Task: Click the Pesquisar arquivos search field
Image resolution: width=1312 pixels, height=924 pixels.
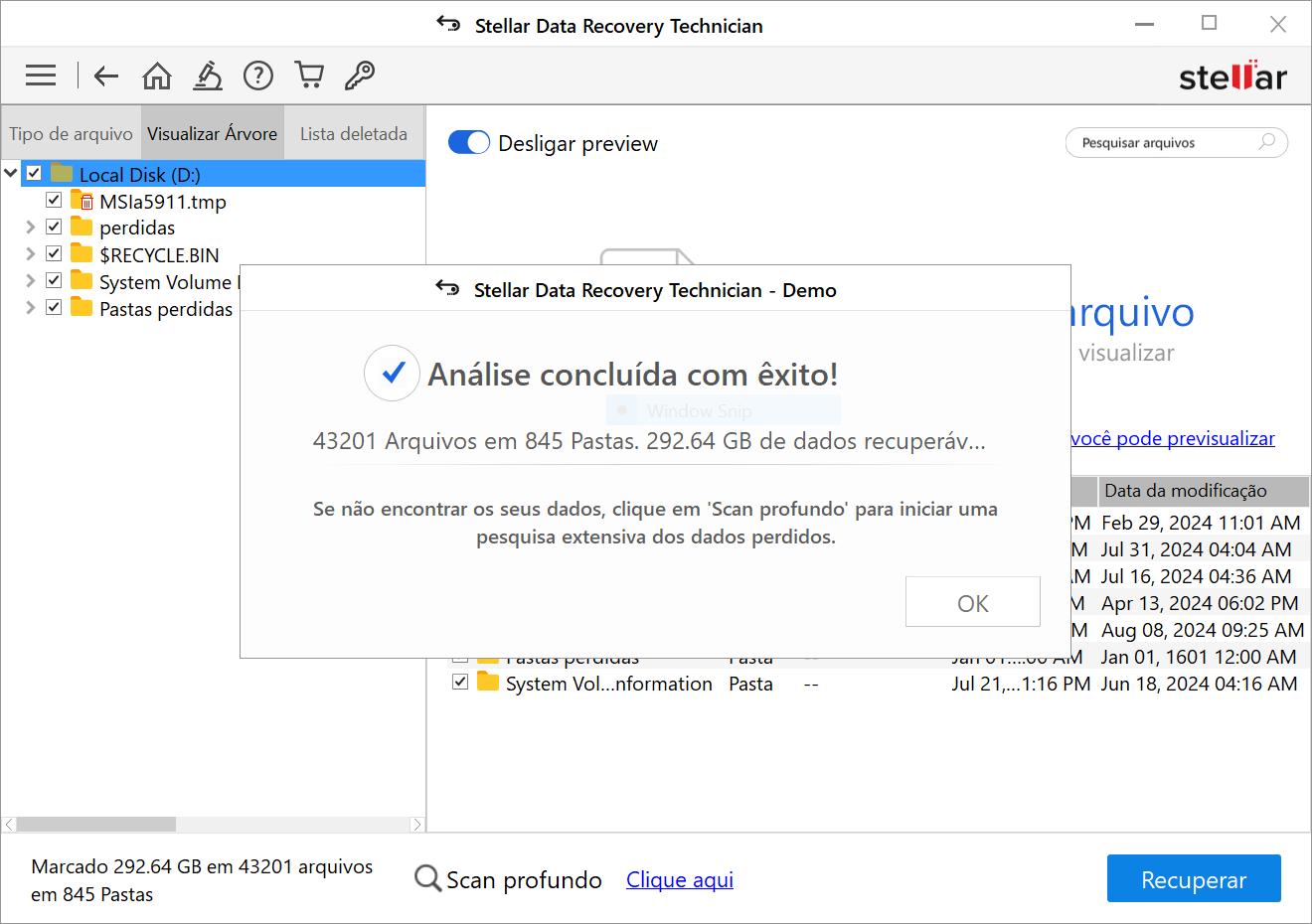Action: 1177,143
